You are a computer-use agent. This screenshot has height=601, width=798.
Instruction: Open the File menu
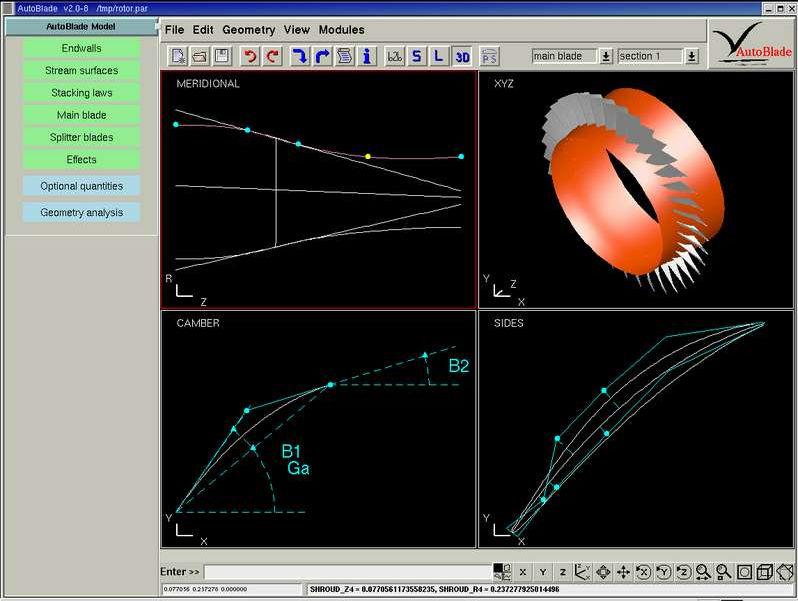point(174,30)
